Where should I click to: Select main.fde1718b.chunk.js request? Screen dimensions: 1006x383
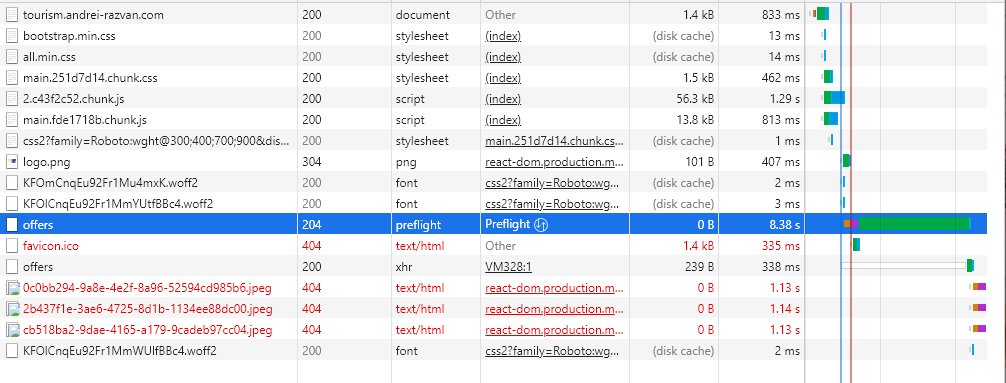(x=85, y=120)
